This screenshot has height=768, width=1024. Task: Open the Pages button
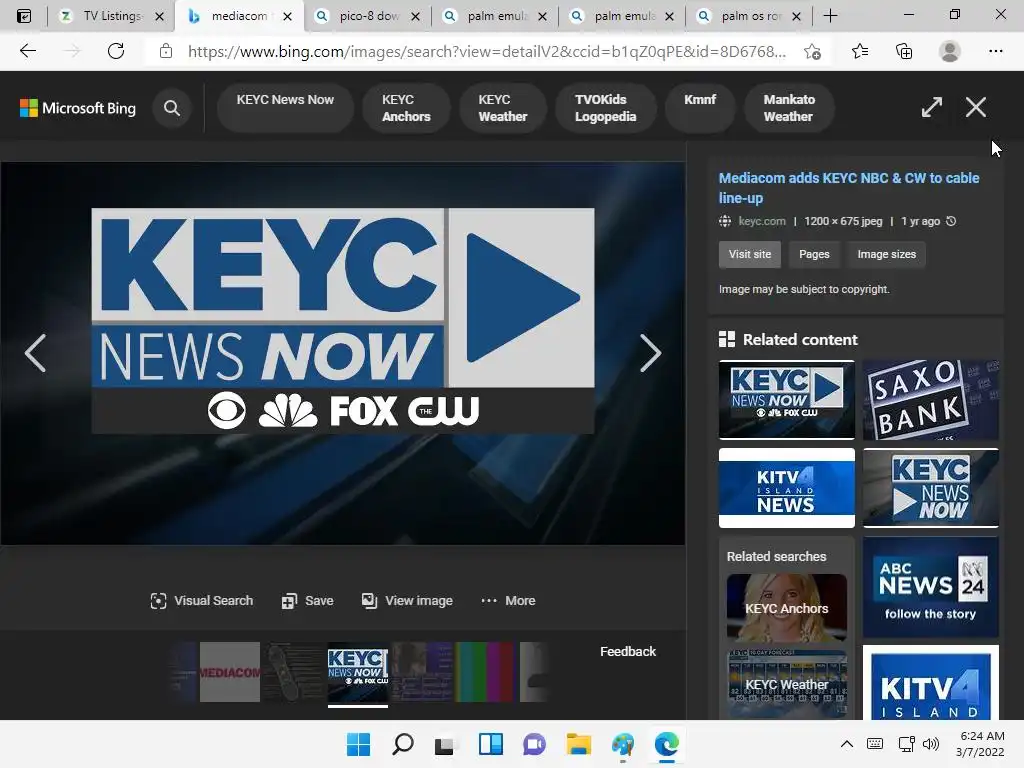click(x=814, y=254)
